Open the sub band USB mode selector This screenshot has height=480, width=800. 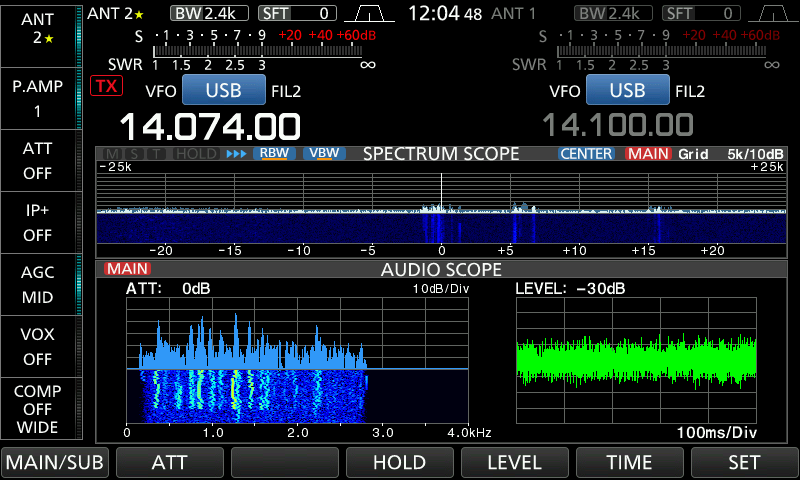(x=627, y=90)
